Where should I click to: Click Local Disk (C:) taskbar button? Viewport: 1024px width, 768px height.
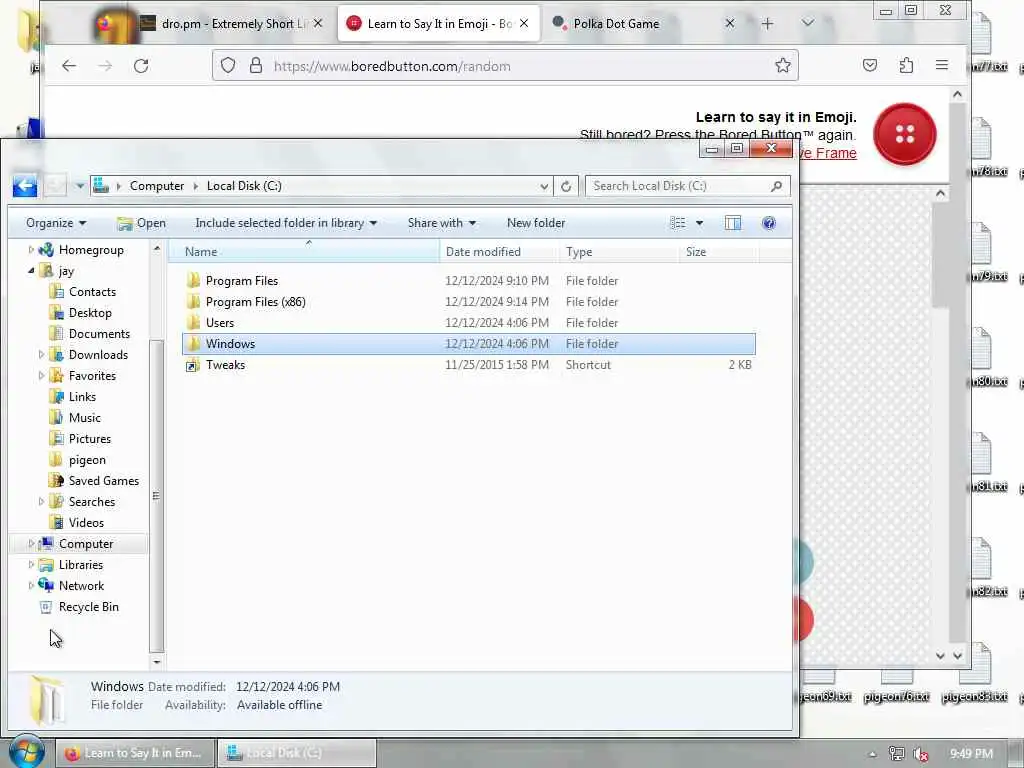click(x=296, y=753)
